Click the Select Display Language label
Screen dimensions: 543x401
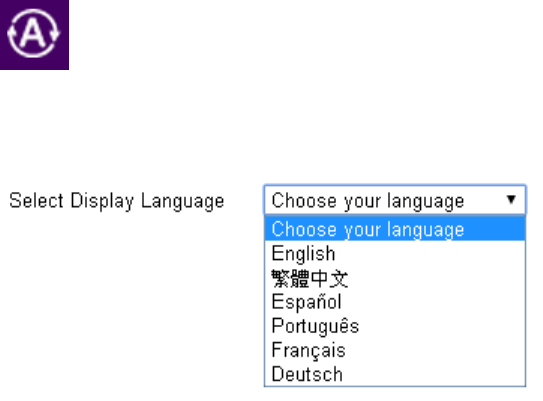(x=117, y=201)
